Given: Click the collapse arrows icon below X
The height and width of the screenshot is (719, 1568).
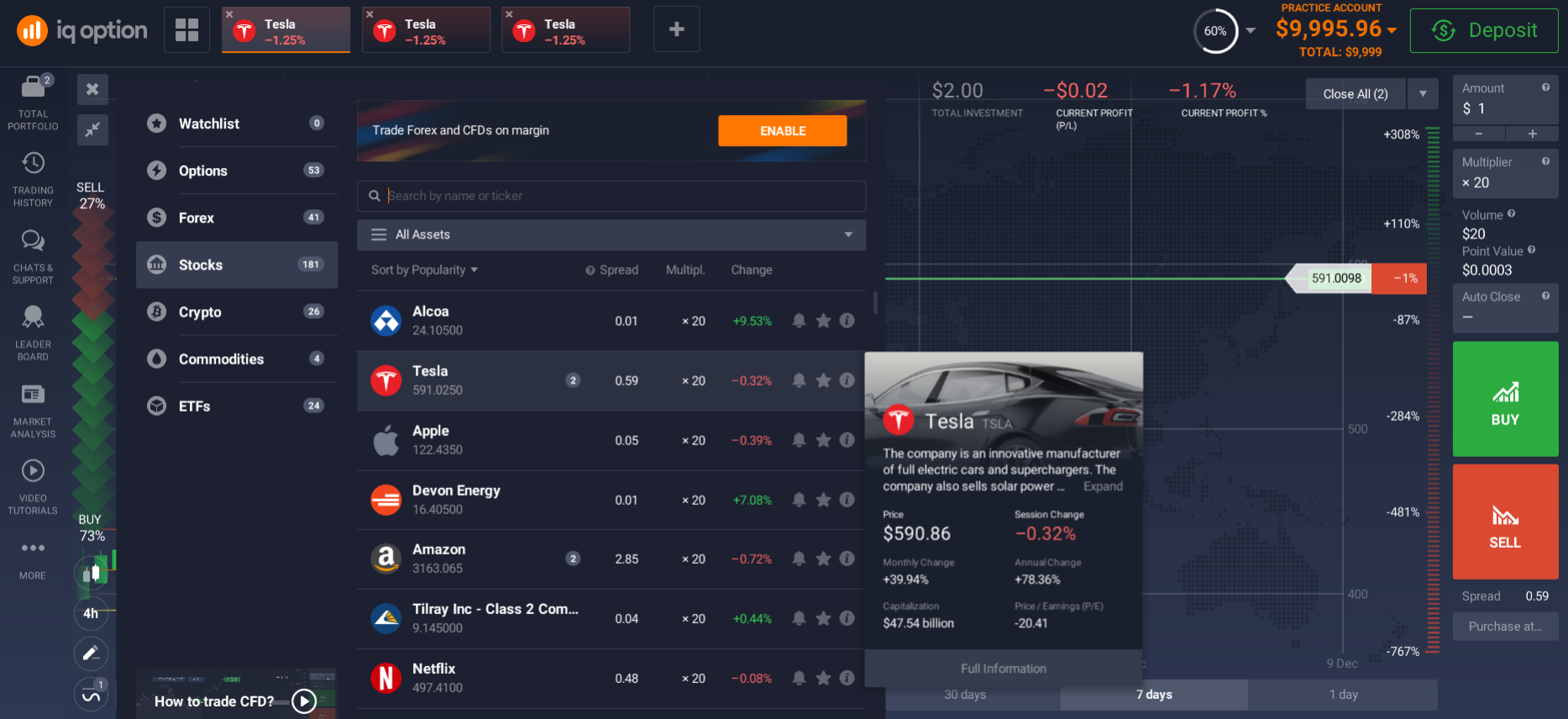Looking at the screenshot, I should [92, 129].
